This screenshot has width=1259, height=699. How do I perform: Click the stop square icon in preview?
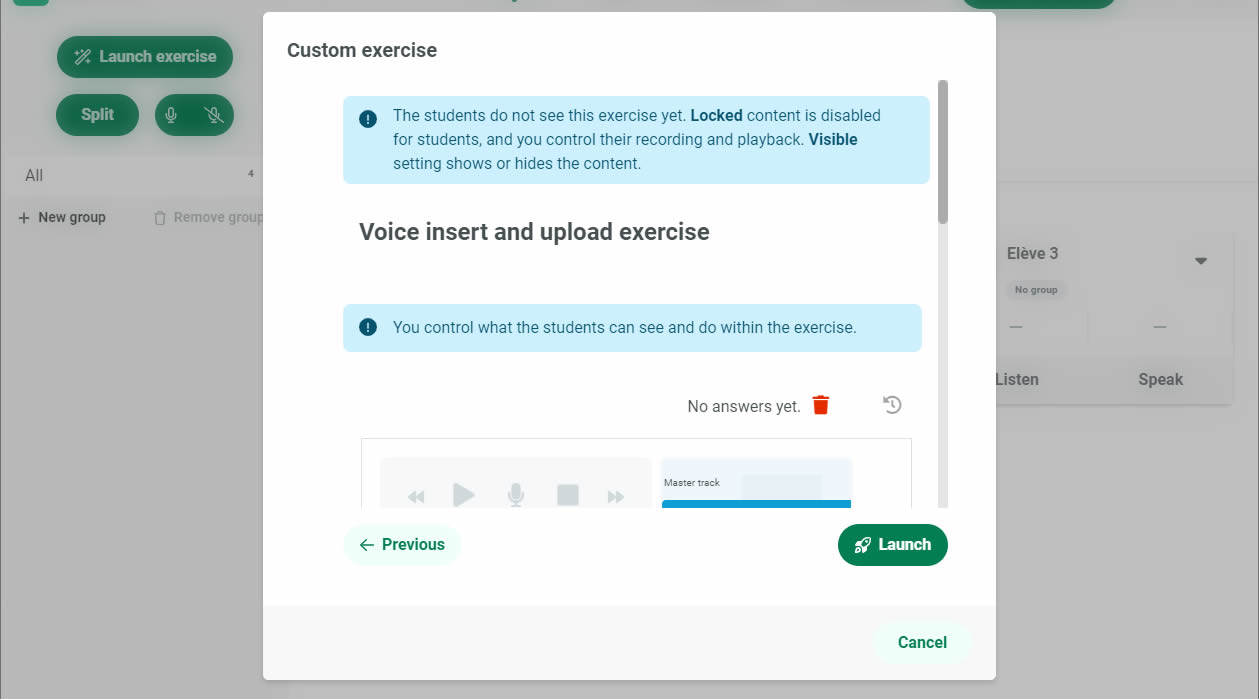[x=568, y=495]
